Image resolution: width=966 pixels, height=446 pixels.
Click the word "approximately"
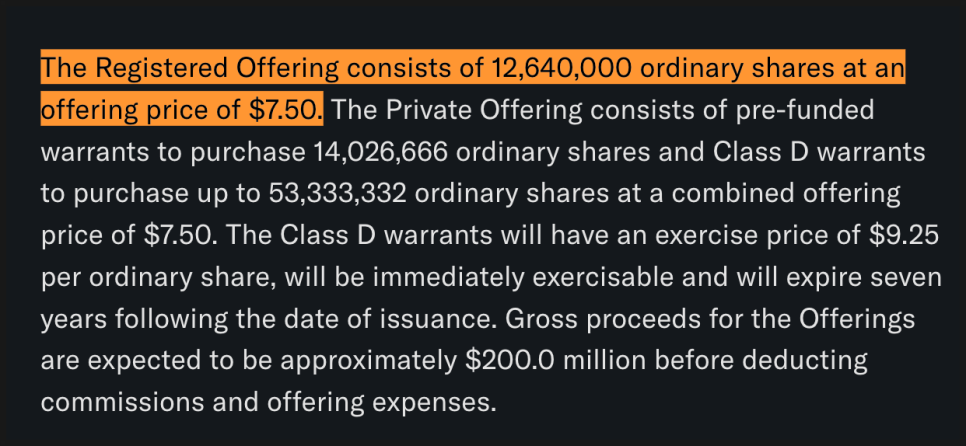coord(324,361)
